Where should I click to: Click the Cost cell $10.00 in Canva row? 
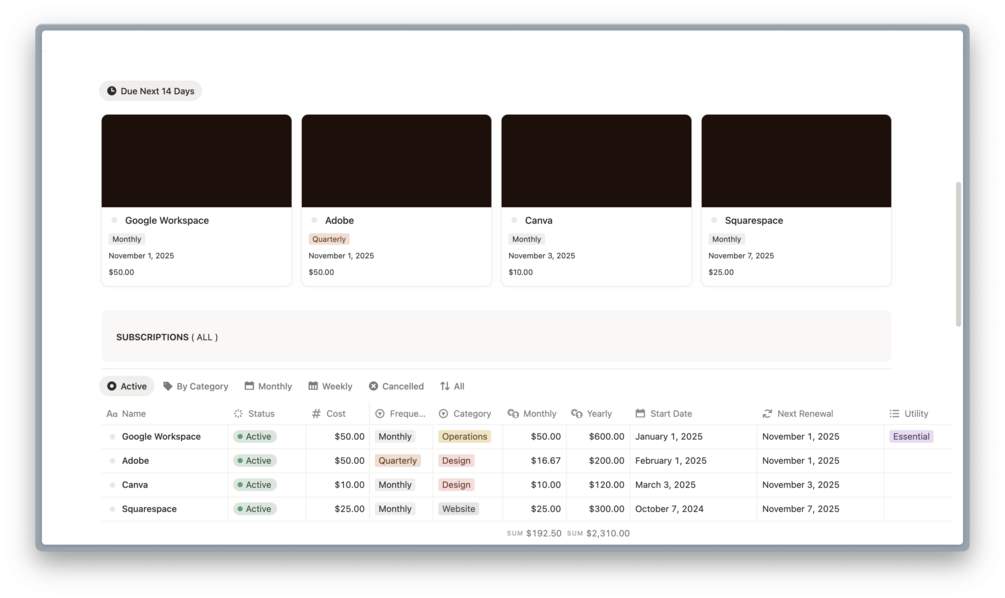[349, 485]
